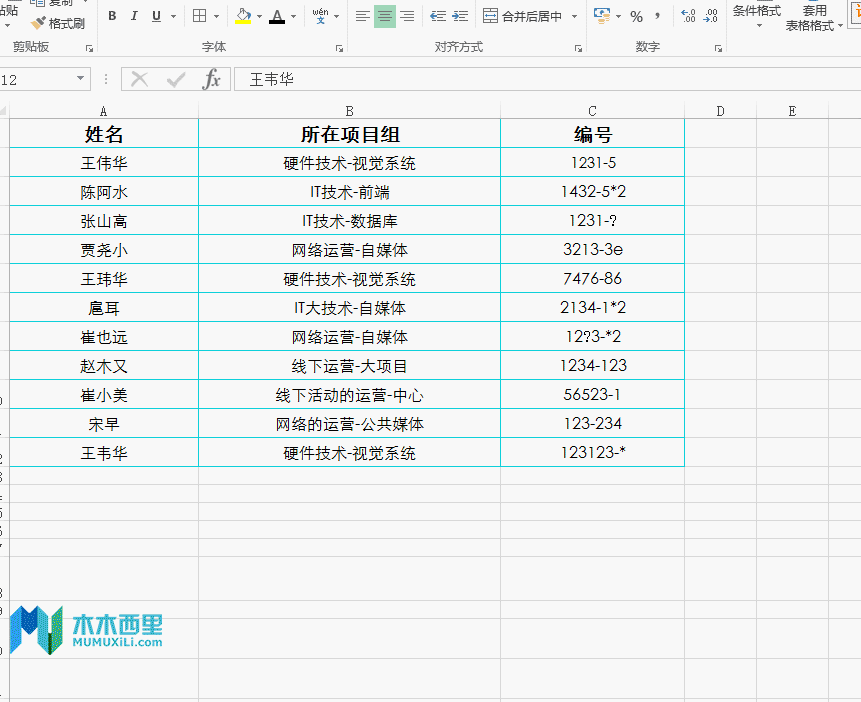The height and width of the screenshot is (702, 861).
Task: Select cell 网络的运营-公共媒体
Action: coord(349,424)
